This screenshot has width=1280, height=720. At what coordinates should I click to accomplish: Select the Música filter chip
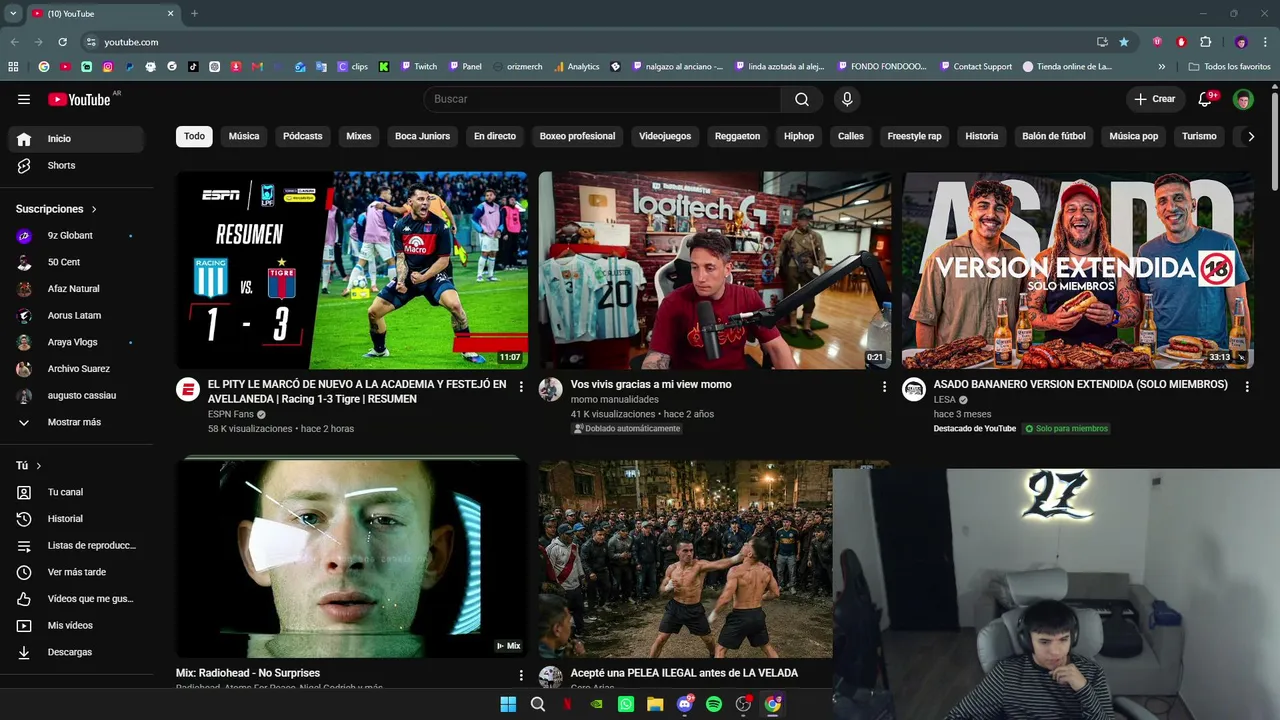[x=244, y=136]
